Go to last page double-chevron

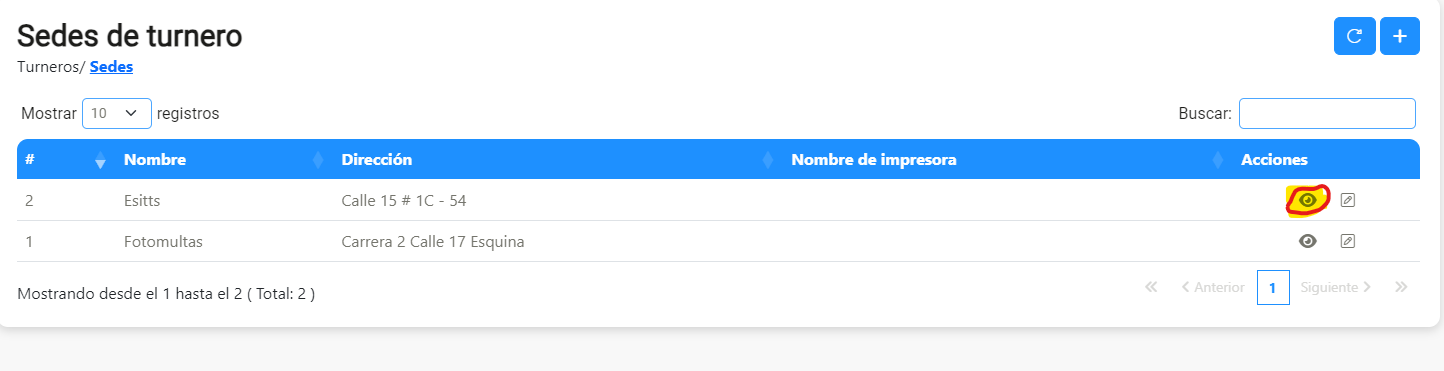1401,287
